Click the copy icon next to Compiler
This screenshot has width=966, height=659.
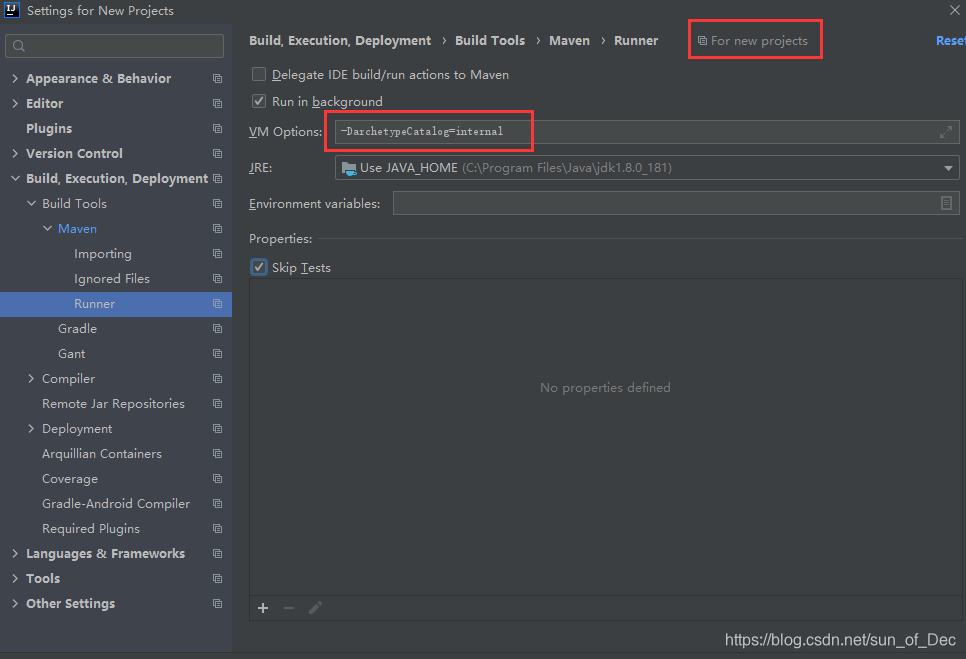click(217, 378)
